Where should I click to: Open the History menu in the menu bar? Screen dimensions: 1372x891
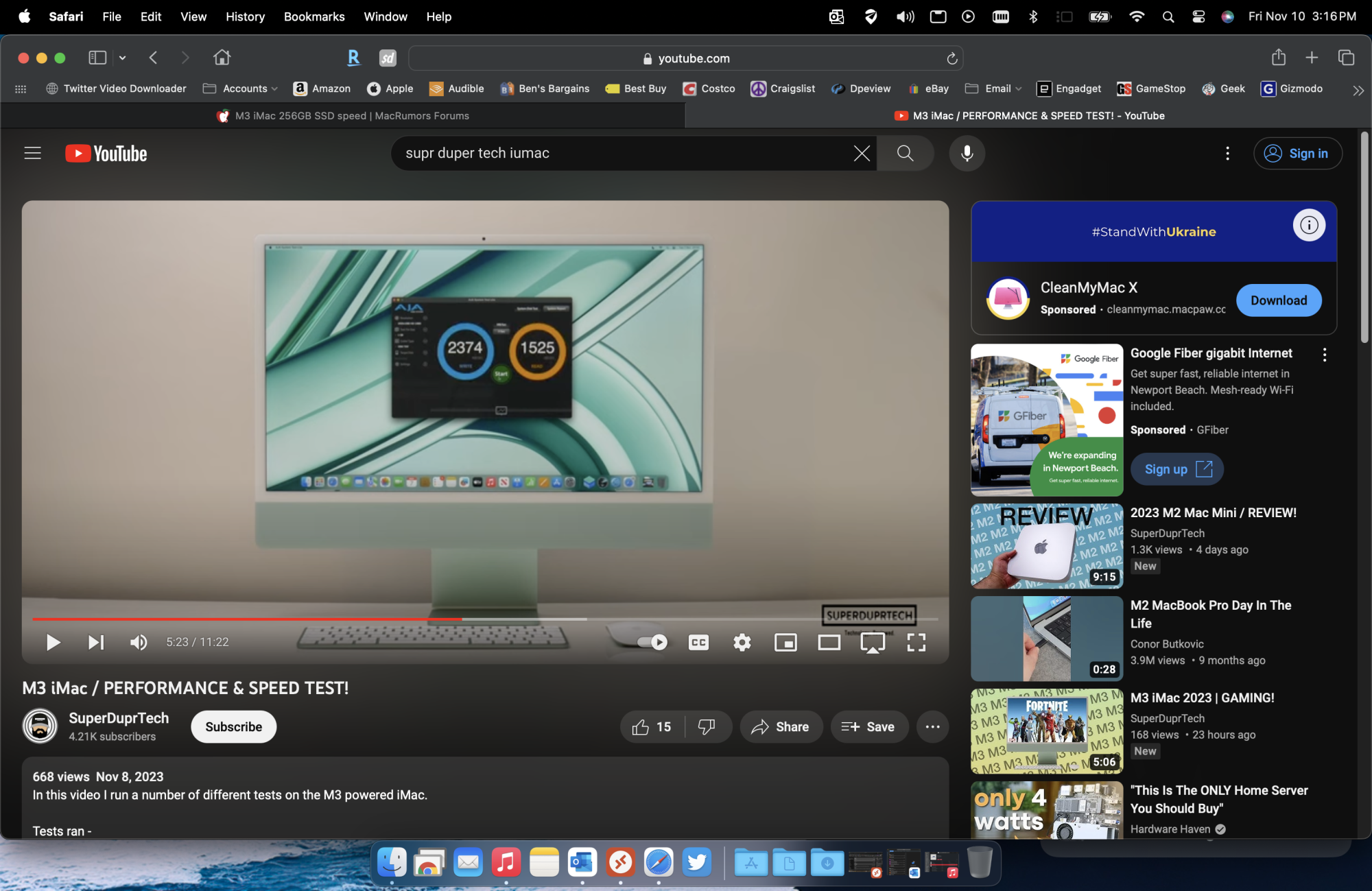[245, 16]
